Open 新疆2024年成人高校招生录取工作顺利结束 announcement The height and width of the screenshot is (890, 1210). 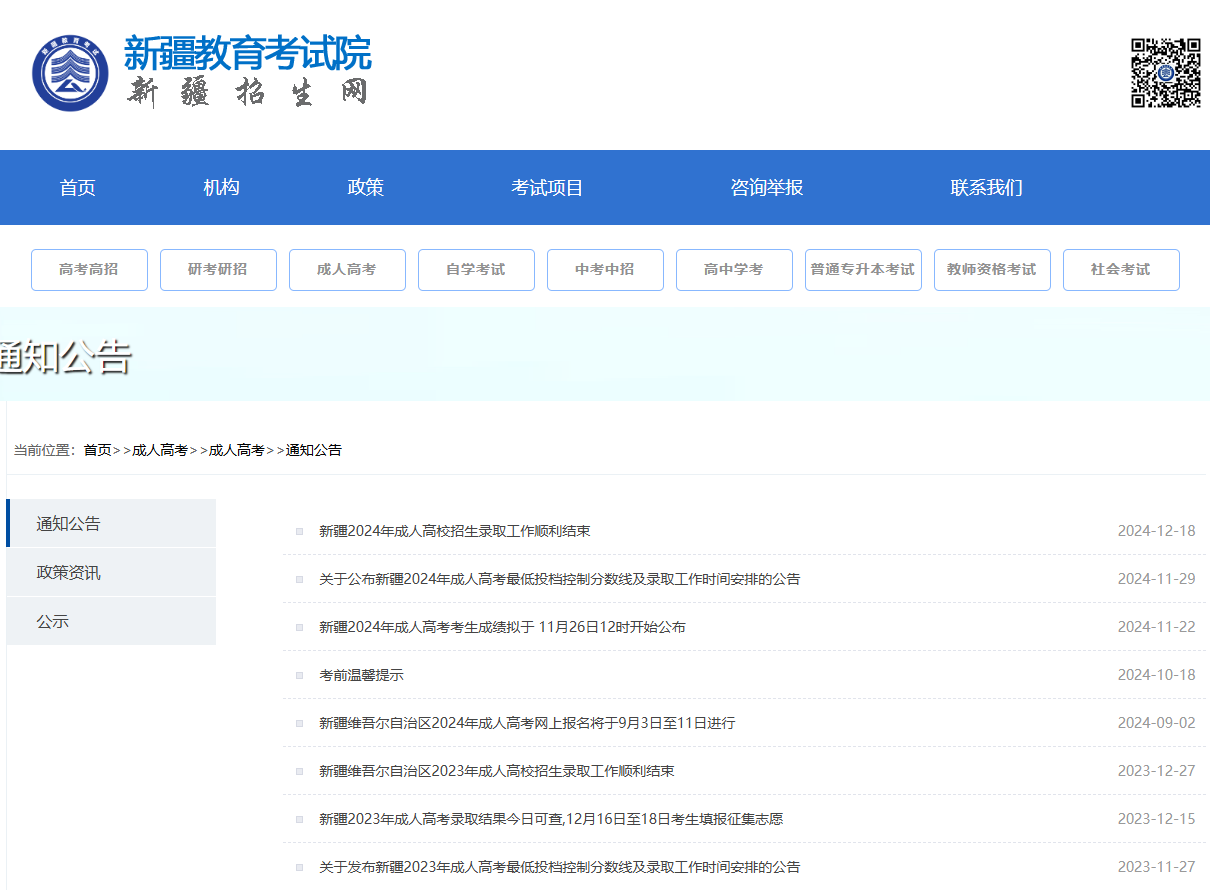pyautogui.click(x=454, y=531)
